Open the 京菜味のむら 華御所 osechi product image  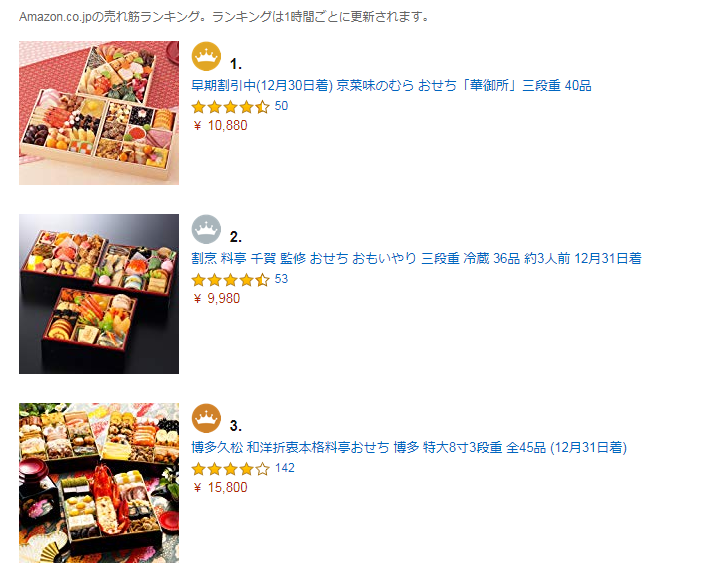pyautogui.click(x=99, y=113)
